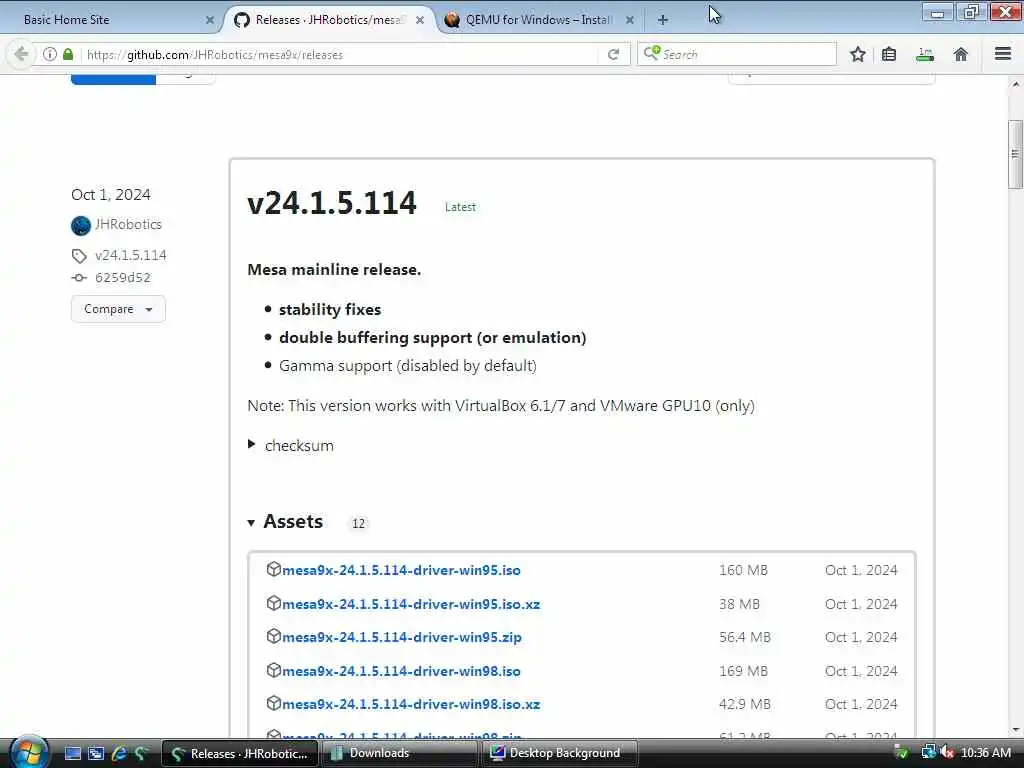Launch Internet Explorer from quick launch
The width and height of the screenshot is (1024, 768).
coord(119,754)
